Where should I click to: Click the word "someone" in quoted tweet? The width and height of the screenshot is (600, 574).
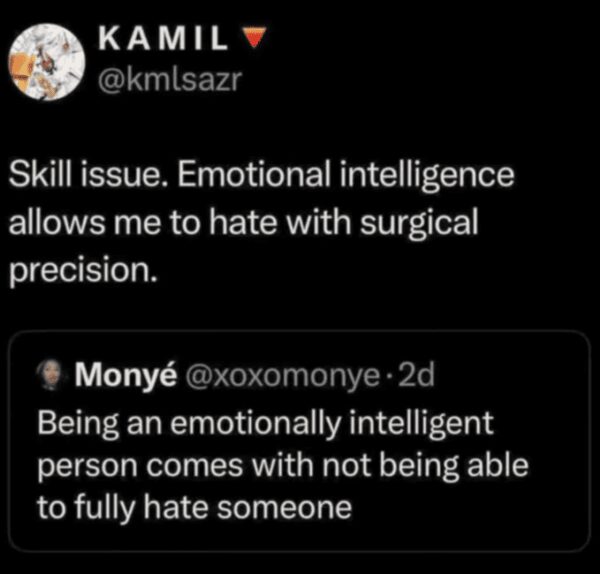point(297,508)
